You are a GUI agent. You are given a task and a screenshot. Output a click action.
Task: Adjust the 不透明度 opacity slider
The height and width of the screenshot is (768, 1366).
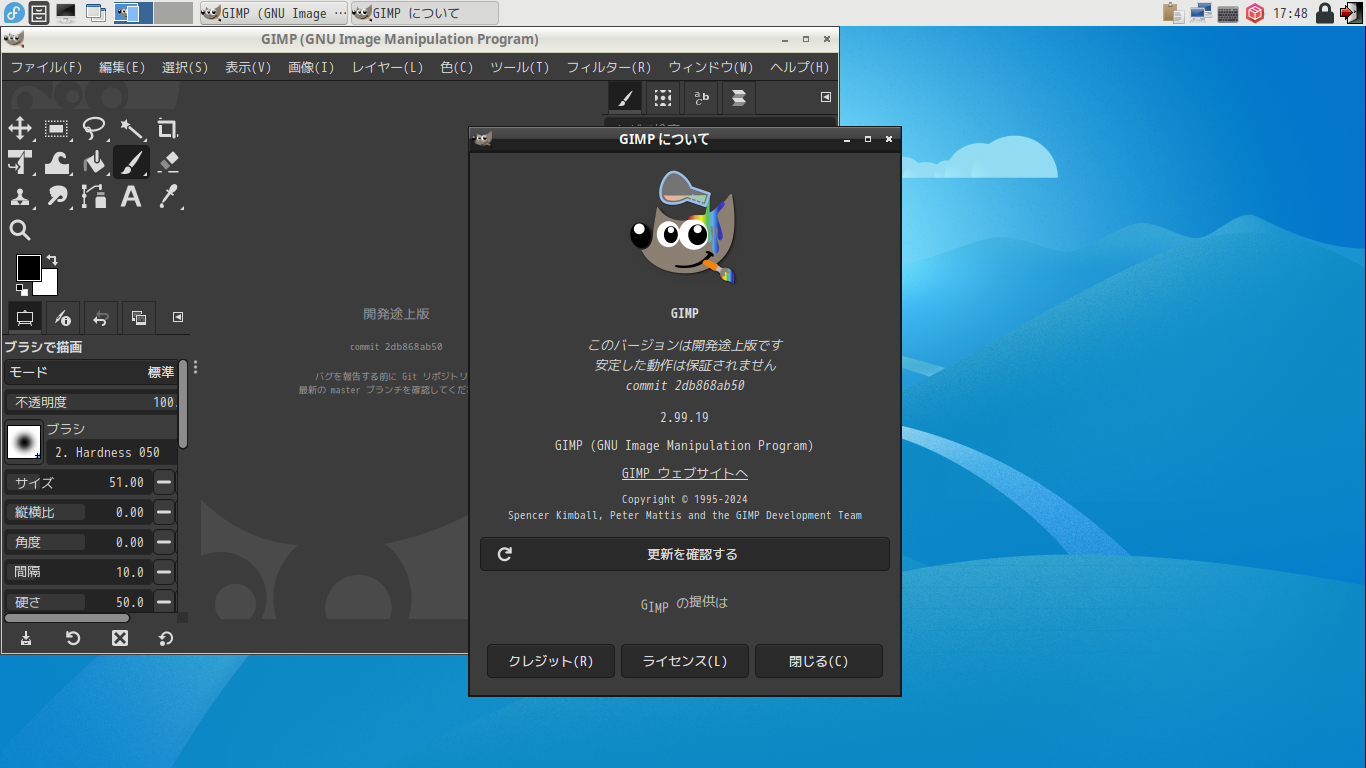90,402
